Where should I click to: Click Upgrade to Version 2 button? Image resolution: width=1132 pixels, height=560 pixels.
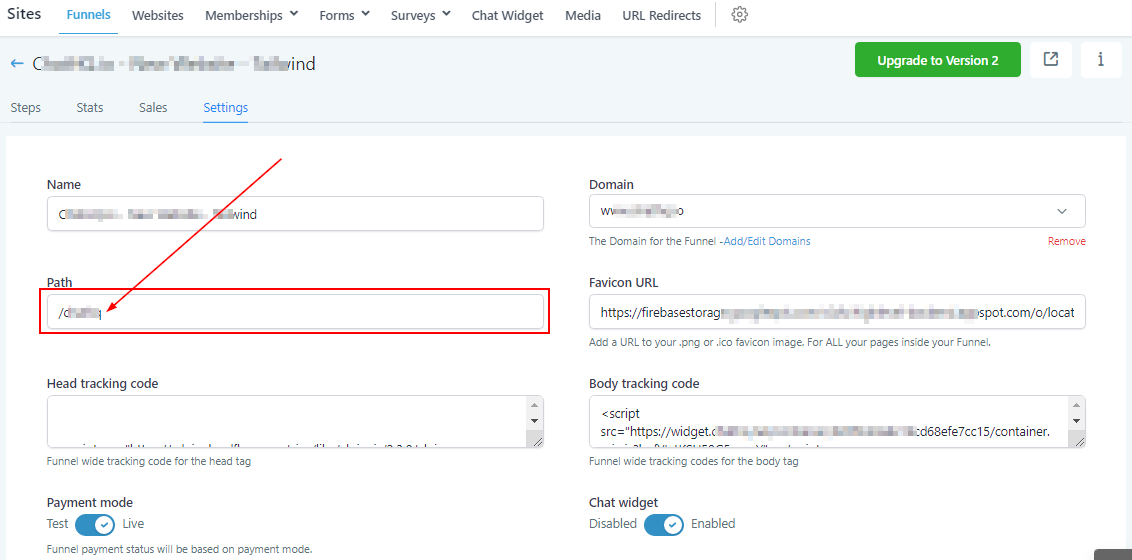[937, 60]
